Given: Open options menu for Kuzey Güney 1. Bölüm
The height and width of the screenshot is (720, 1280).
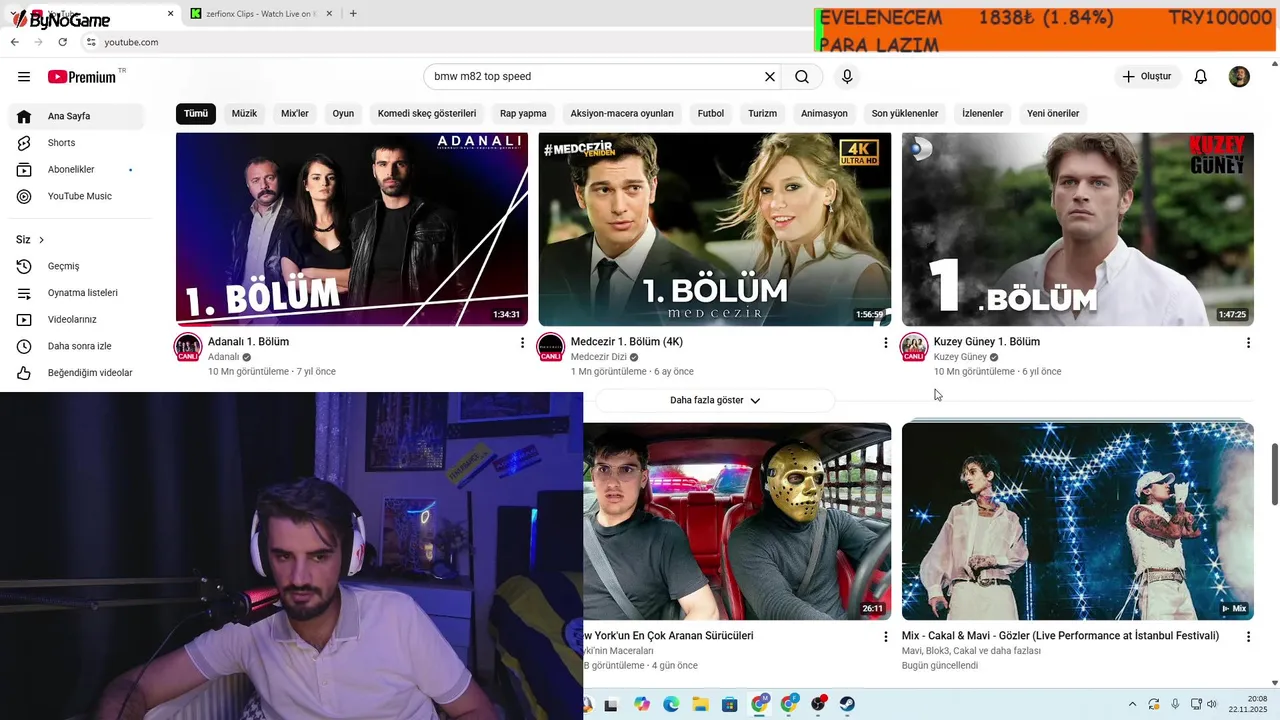Looking at the screenshot, I should (1248, 343).
